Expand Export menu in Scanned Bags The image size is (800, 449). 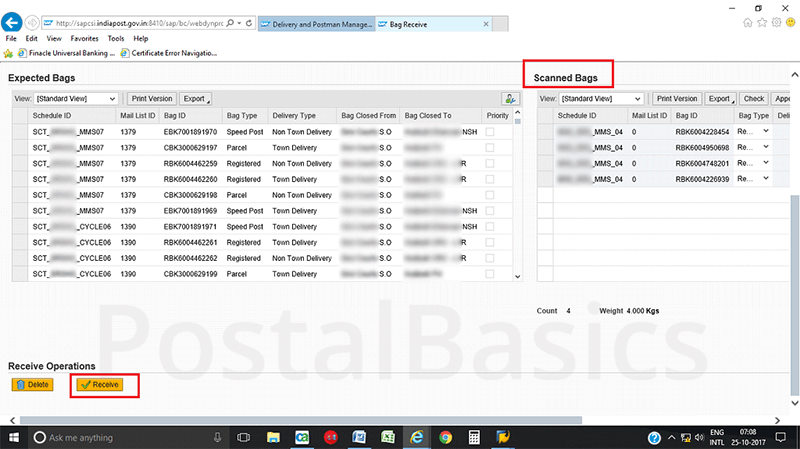coord(719,99)
